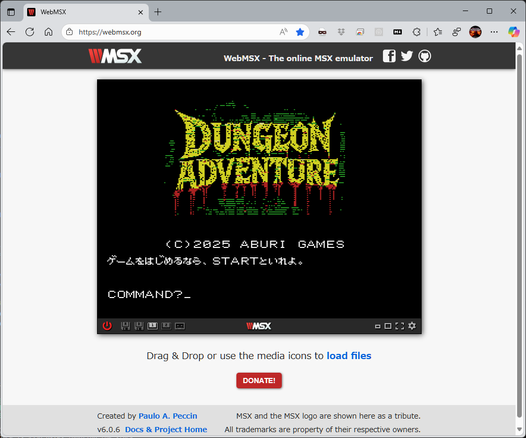
Task: Open WebMSX GitHub repository icon
Action: (x=424, y=56)
